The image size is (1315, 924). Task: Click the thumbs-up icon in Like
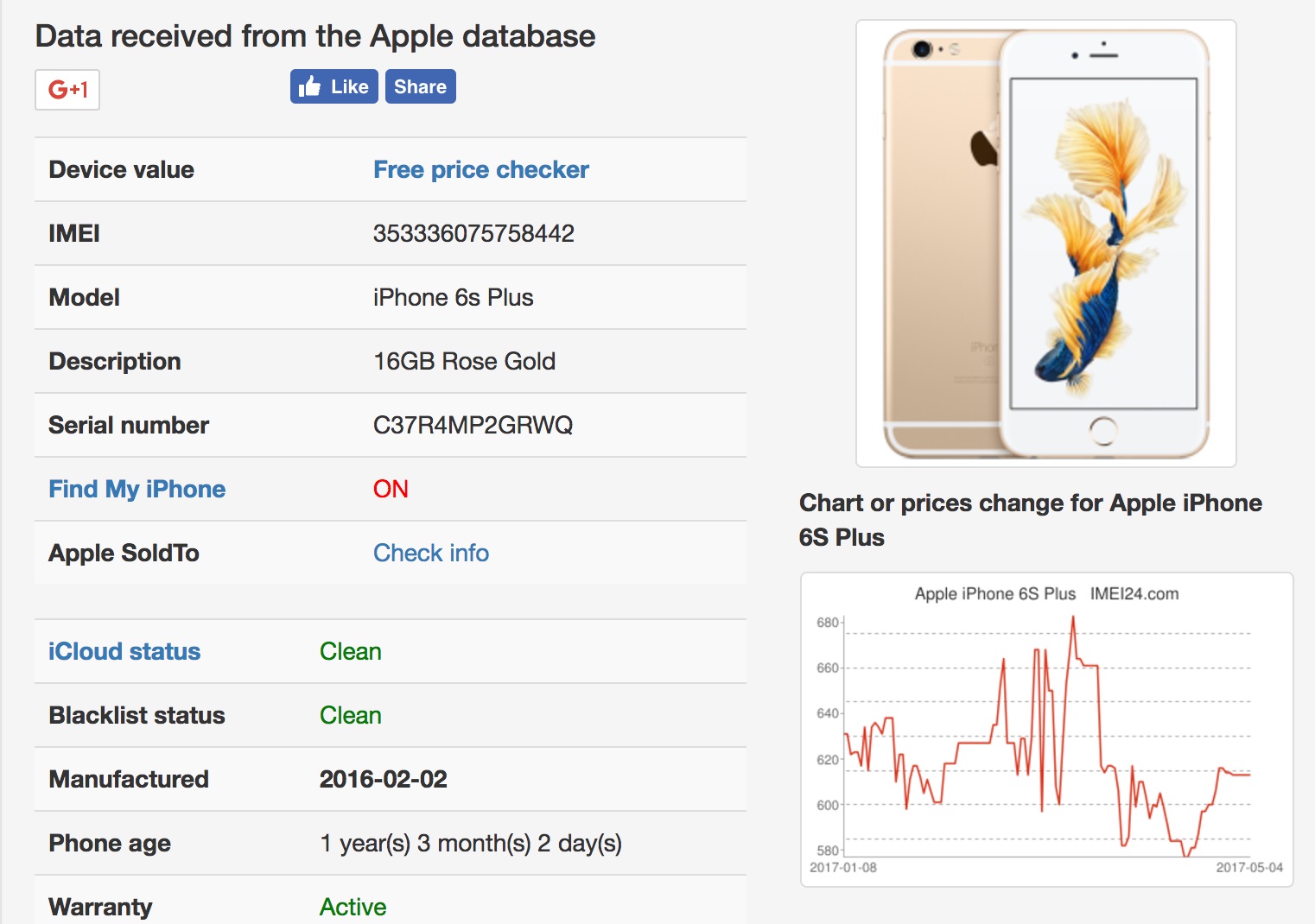[310, 86]
